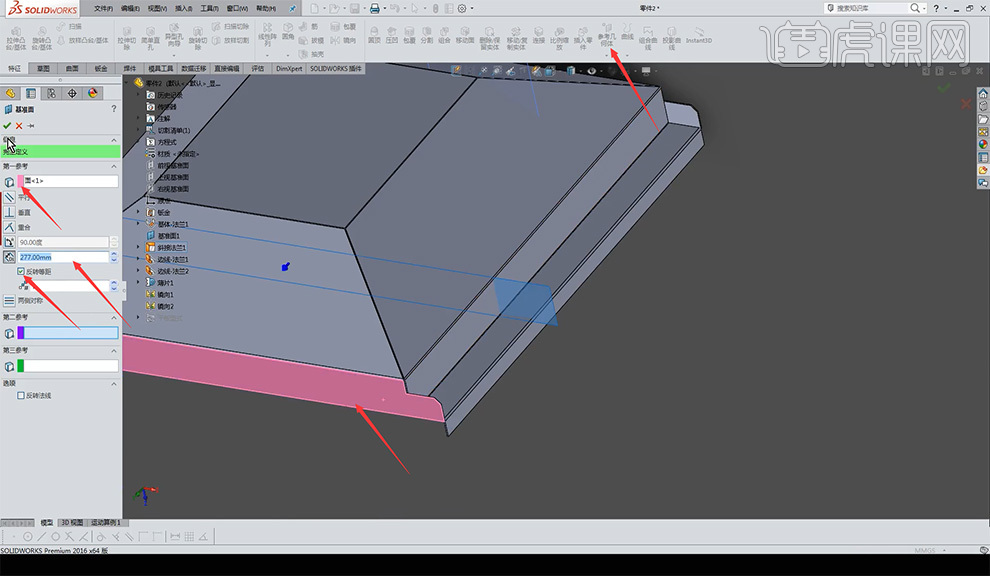Open the Appearances tab in the task pane
Viewport: 990px width, 576px height.
pos(983,145)
